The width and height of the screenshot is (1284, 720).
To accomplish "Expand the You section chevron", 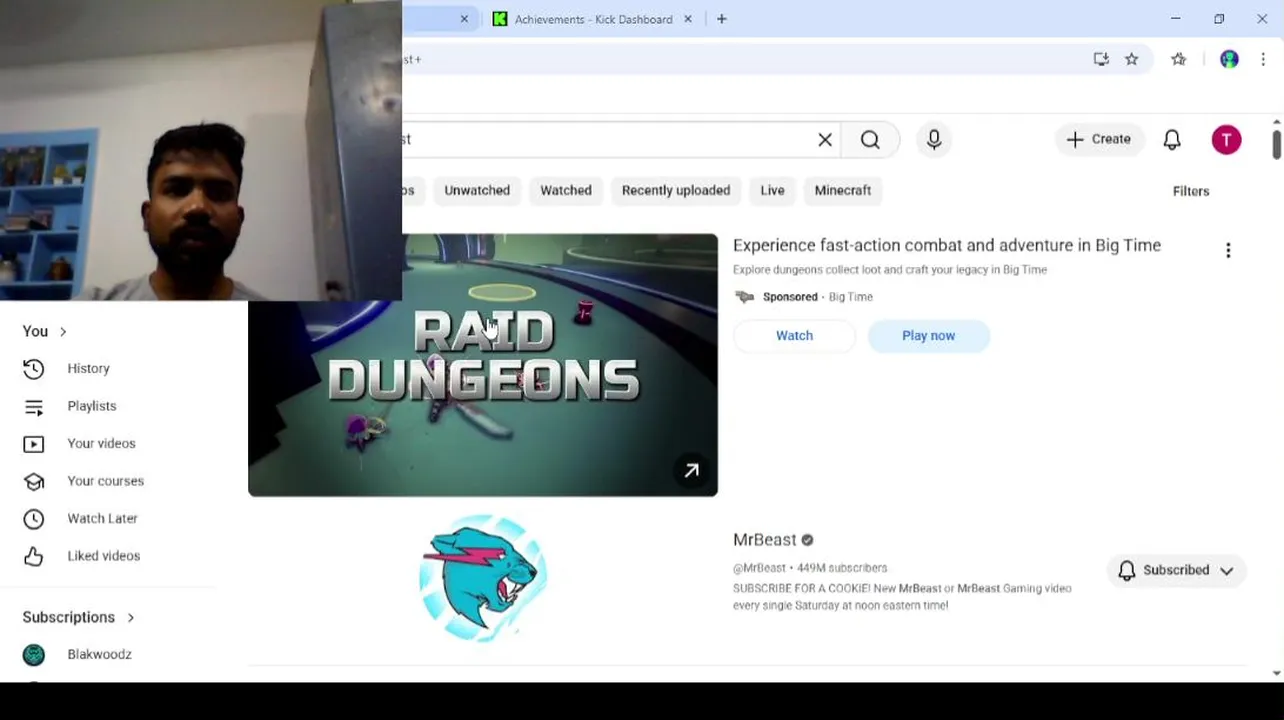I will click(63, 332).
